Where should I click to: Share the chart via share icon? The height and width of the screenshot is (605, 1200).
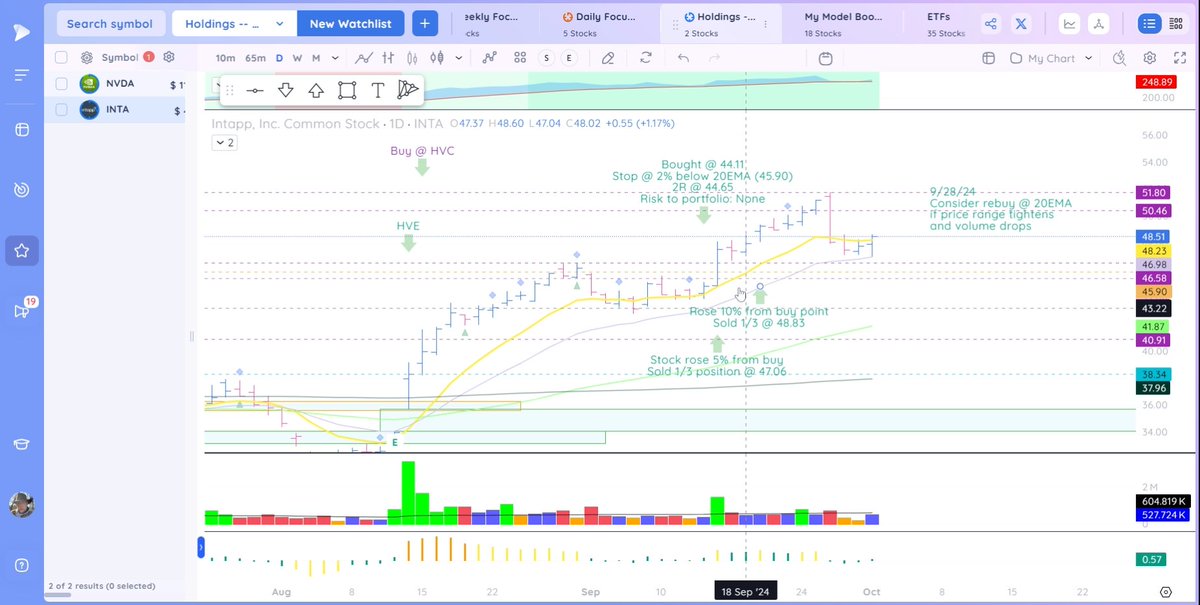tap(990, 22)
